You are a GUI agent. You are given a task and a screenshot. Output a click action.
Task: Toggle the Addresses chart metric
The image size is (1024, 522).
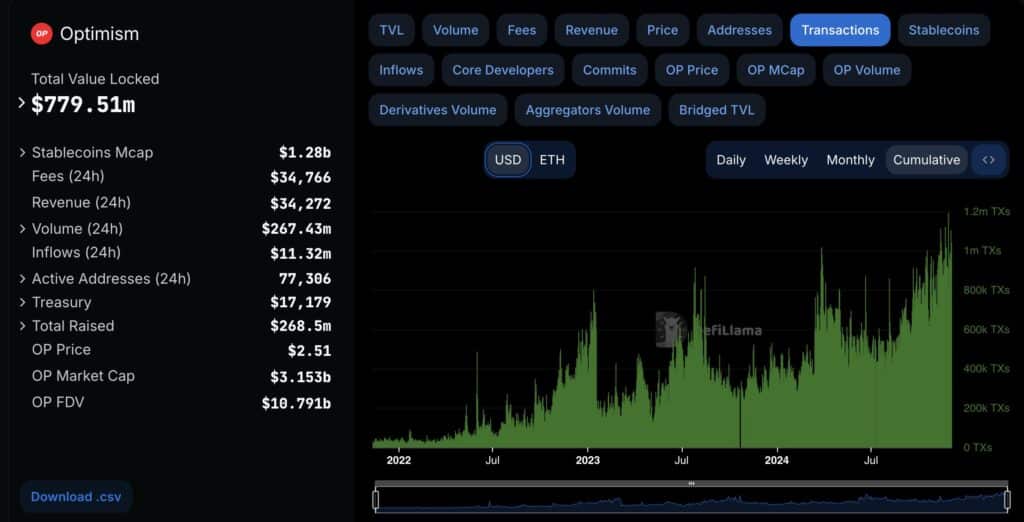point(739,30)
